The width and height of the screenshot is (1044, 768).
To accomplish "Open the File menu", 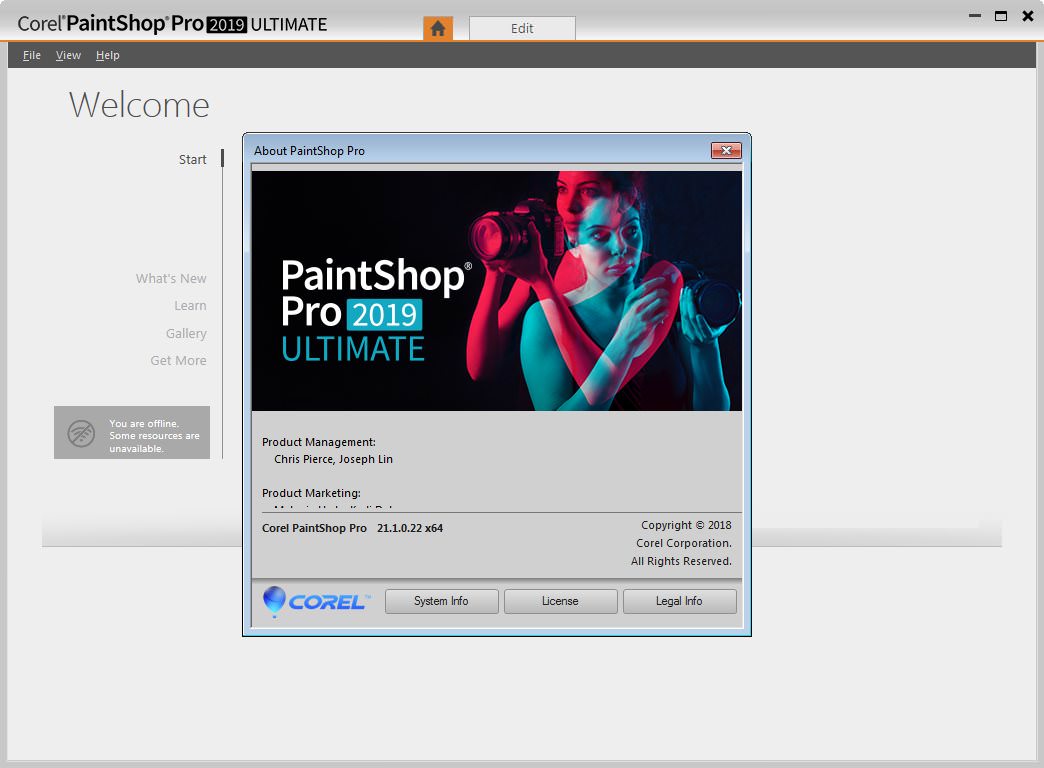I will tap(31, 55).
